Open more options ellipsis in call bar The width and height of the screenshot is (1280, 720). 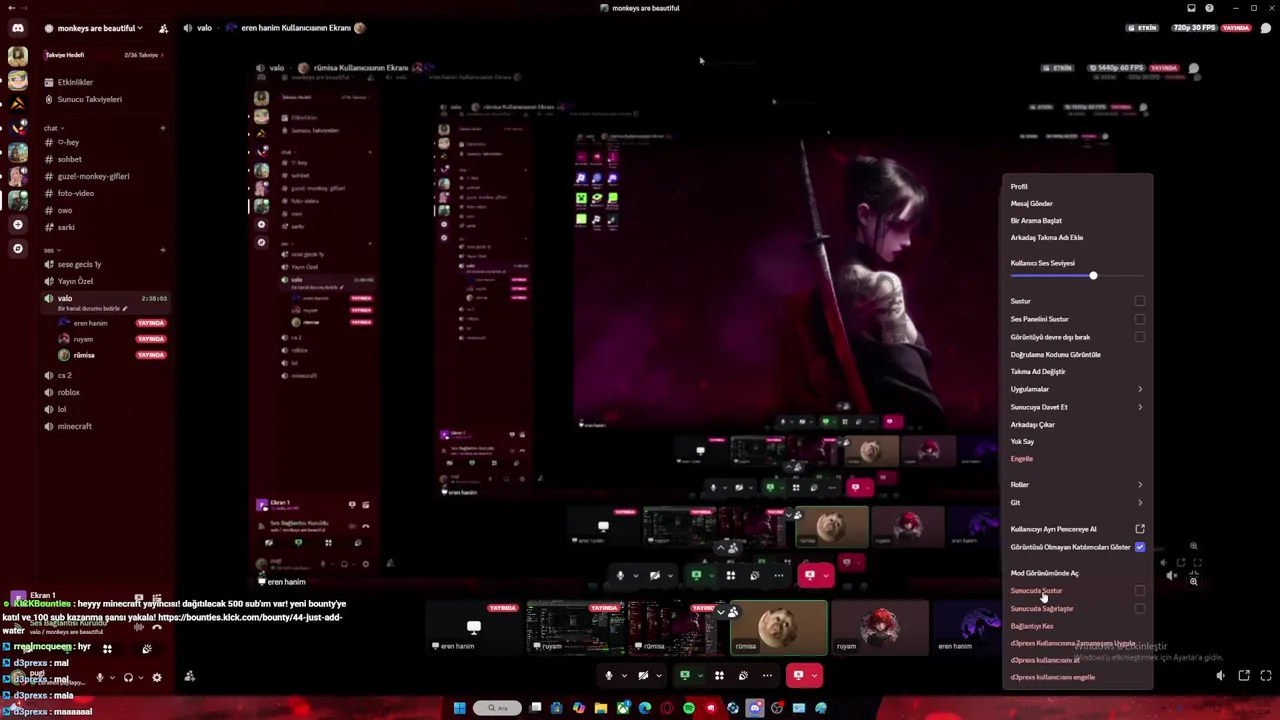pyautogui.click(x=767, y=675)
